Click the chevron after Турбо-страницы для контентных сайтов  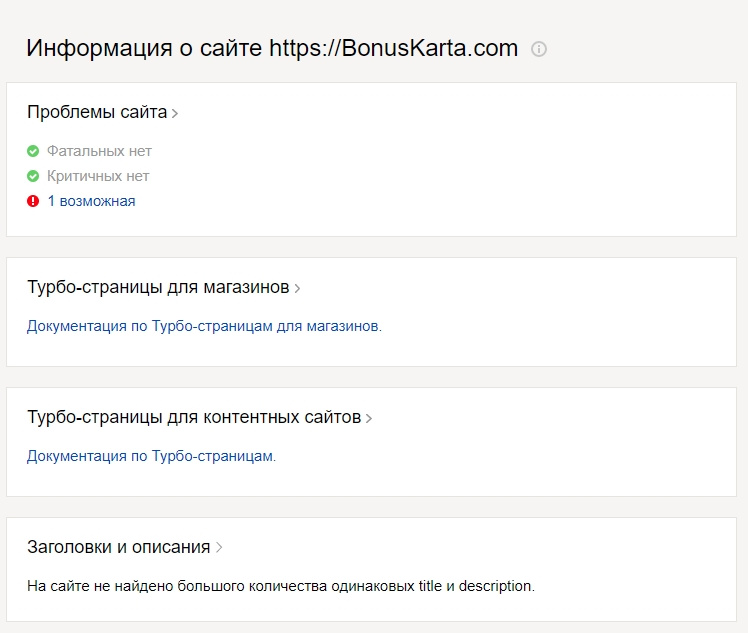pos(369,419)
